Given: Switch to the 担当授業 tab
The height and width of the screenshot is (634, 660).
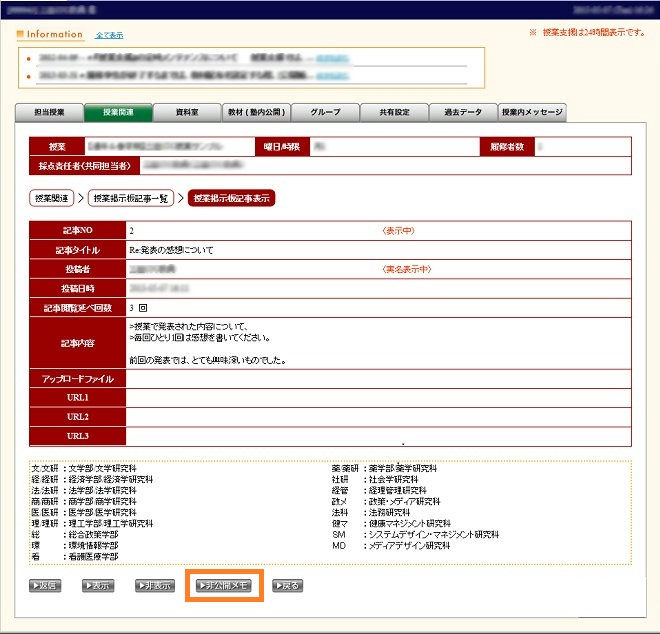Looking at the screenshot, I should point(48,112).
